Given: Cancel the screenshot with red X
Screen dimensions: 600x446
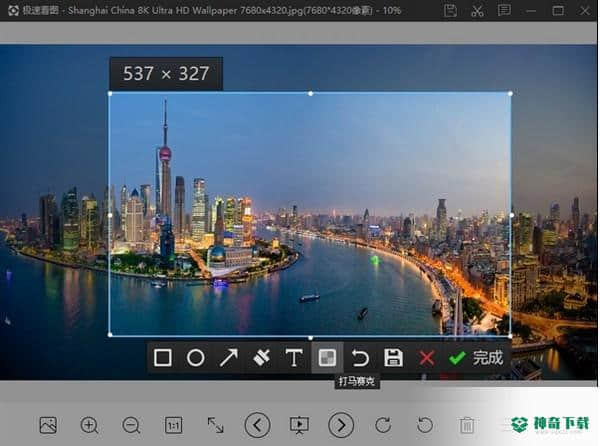Looking at the screenshot, I should click(426, 358).
